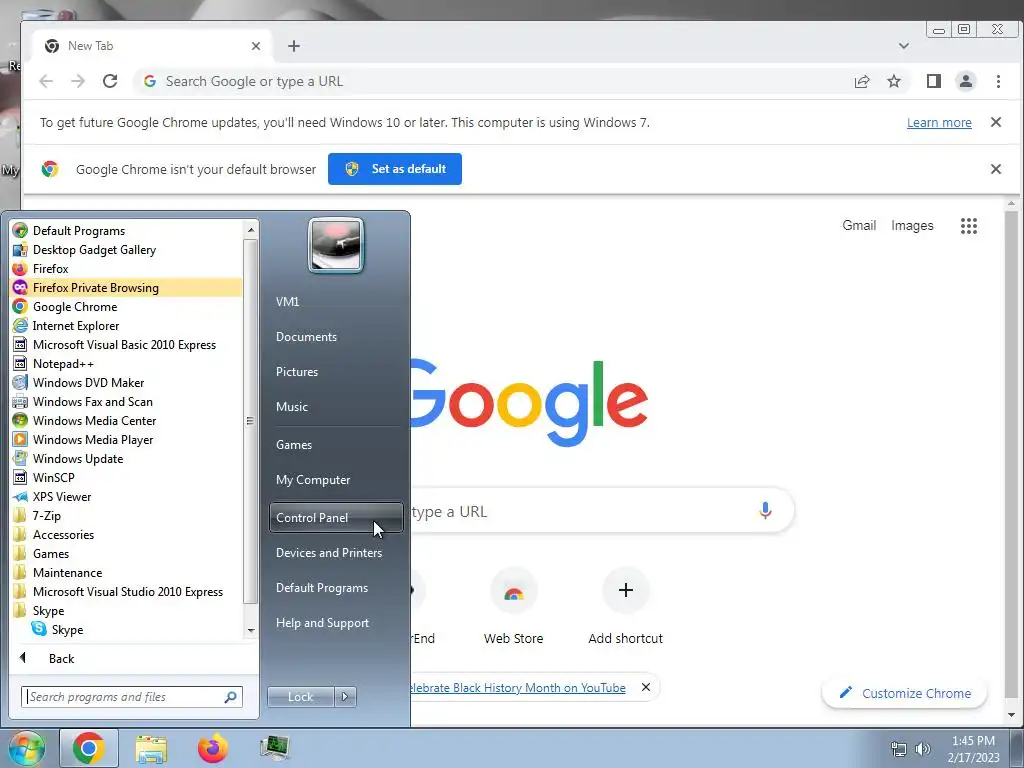
Task: Go forward in Chrome navigation
Action: coord(78,81)
